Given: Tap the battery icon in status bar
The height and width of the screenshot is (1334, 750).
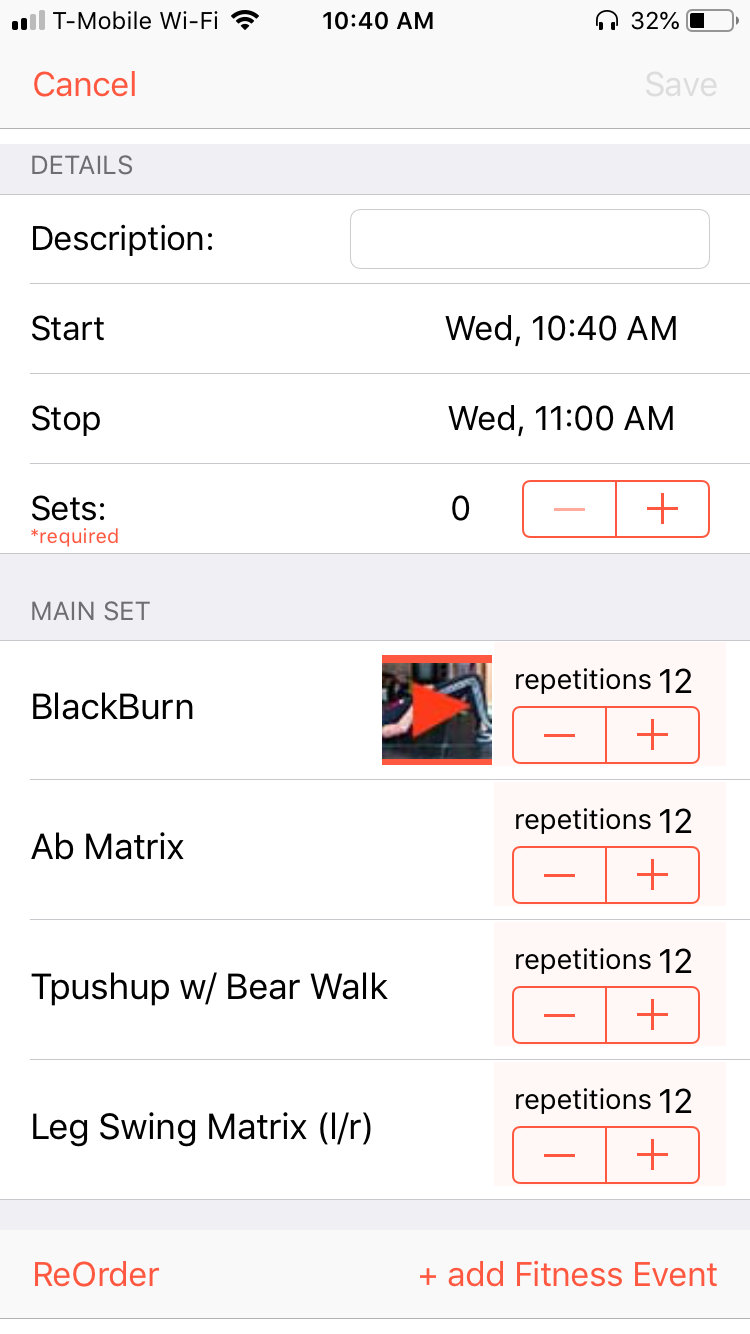Looking at the screenshot, I should click(x=710, y=20).
